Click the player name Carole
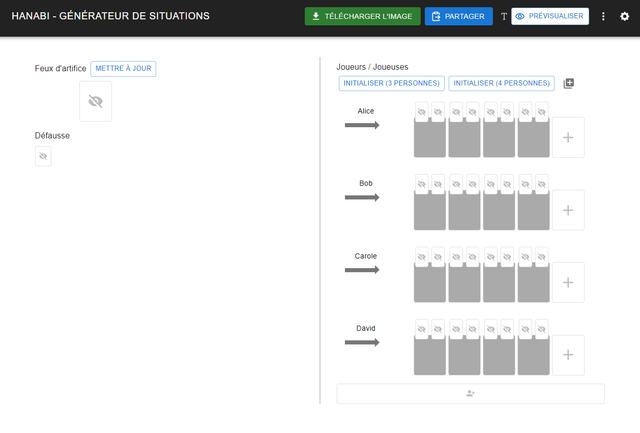The image size is (640, 433). coord(366,256)
